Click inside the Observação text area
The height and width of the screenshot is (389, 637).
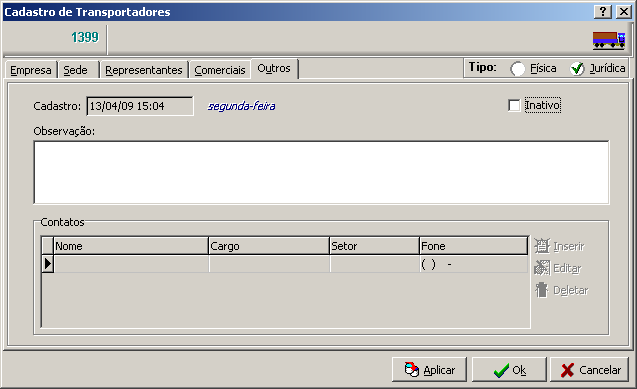(321, 172)
